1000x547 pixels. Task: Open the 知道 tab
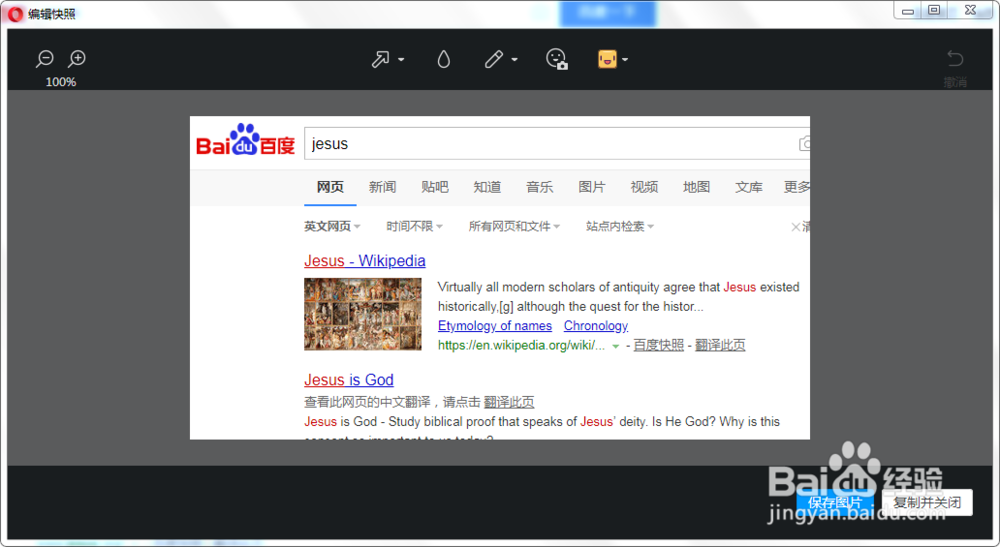(x=487, y=187)
